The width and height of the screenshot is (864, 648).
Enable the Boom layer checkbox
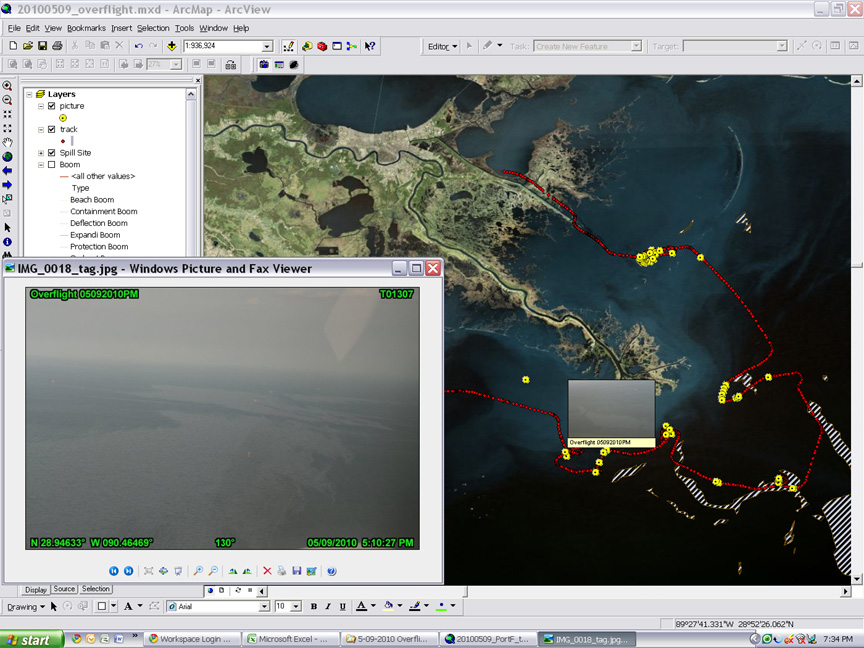click(x=51, y=164)
